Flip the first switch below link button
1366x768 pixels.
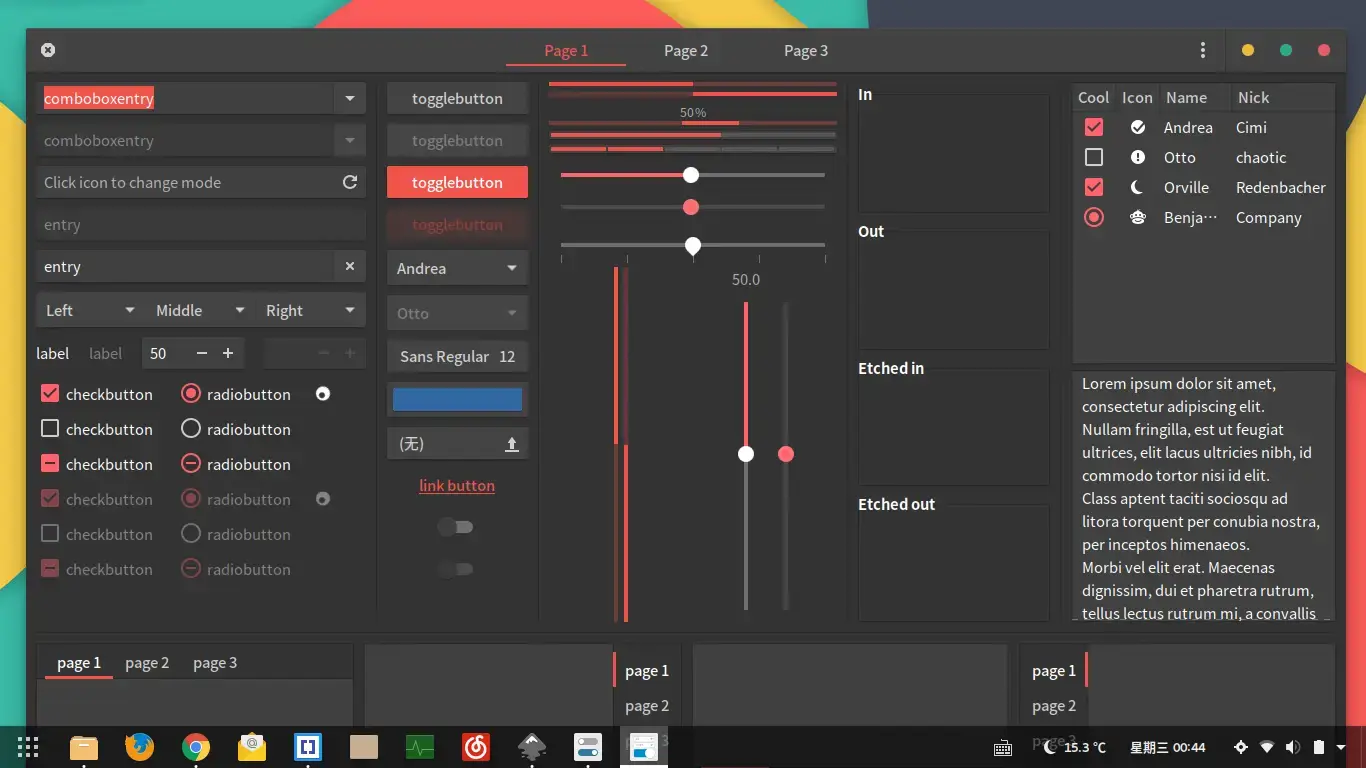(456, 527)
